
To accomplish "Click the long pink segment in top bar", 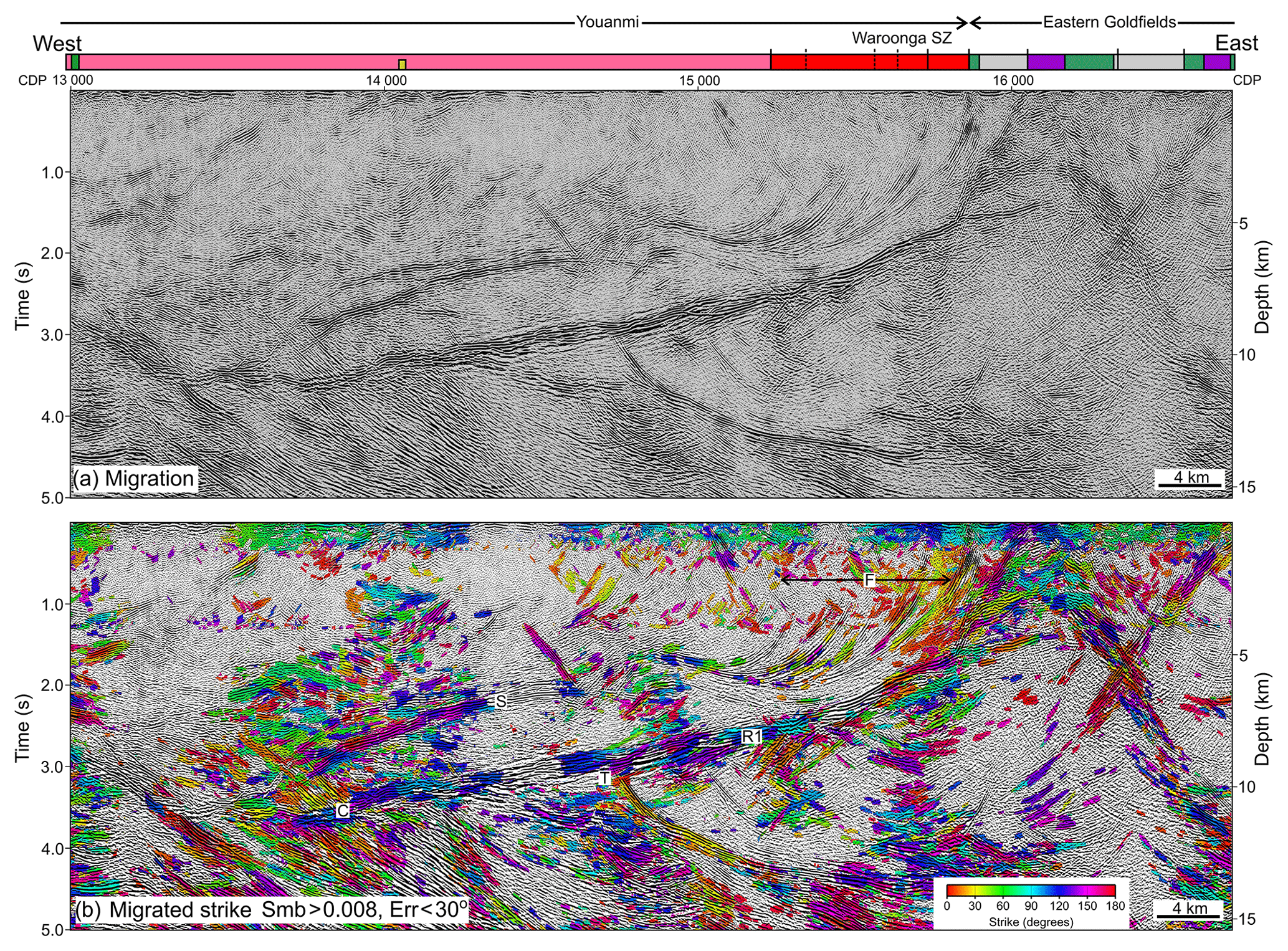I will (x=424, y=62).
